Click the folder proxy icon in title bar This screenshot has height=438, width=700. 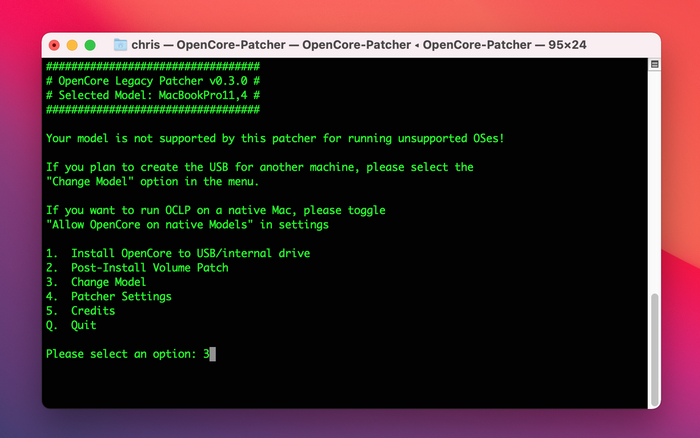coord(120,45)
